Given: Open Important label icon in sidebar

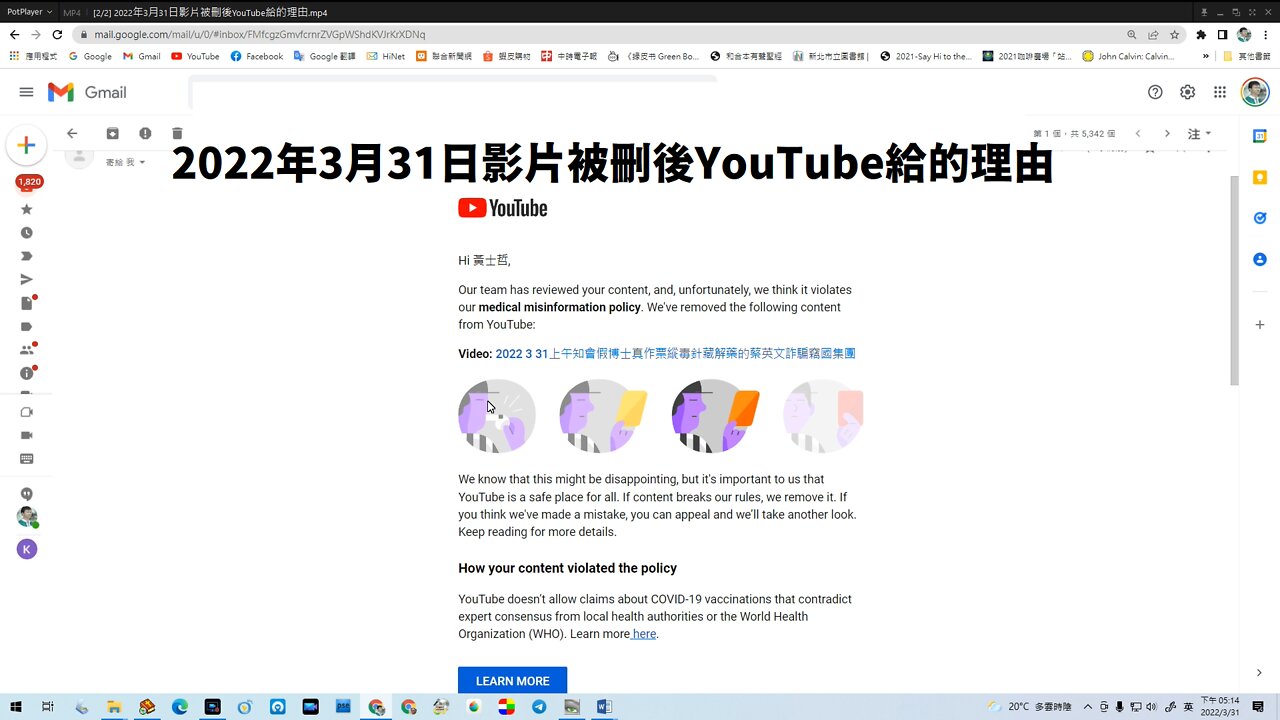Looking at the screenshot, I should point(27,256).
